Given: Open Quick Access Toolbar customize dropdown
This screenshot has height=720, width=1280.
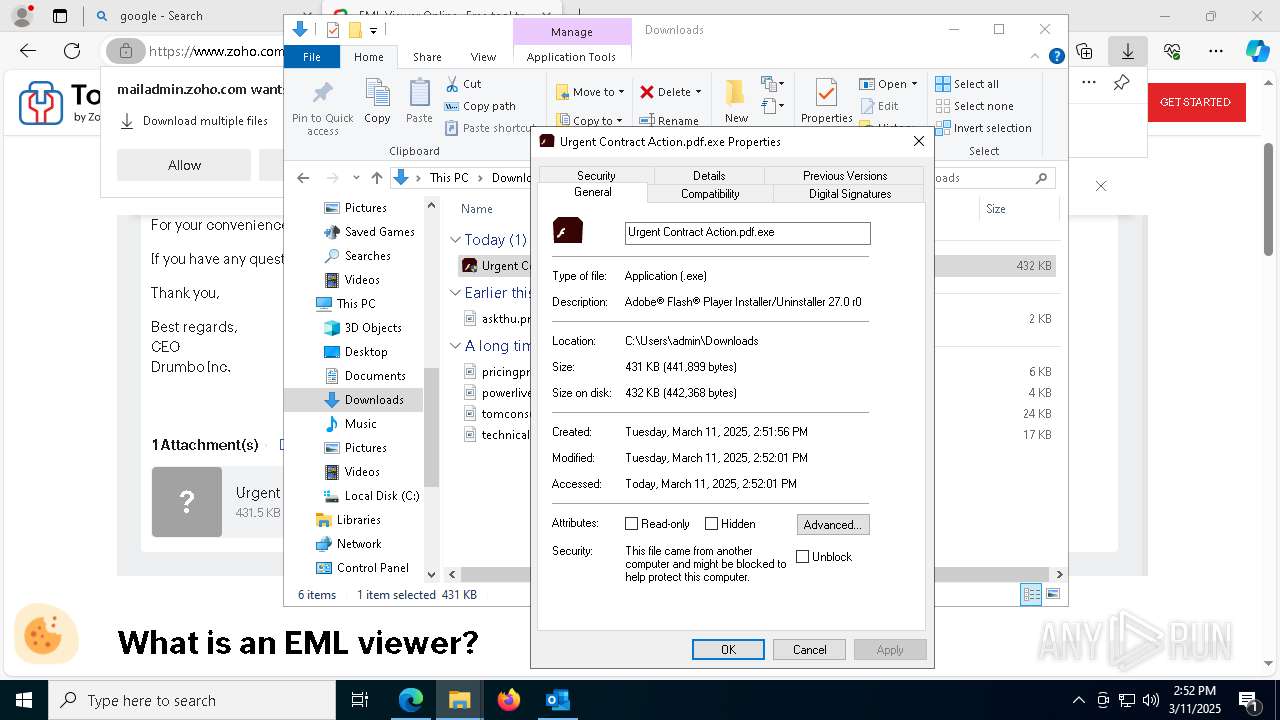Looking at the screenshot, I should pyautogui.click(x=373, y=31).
